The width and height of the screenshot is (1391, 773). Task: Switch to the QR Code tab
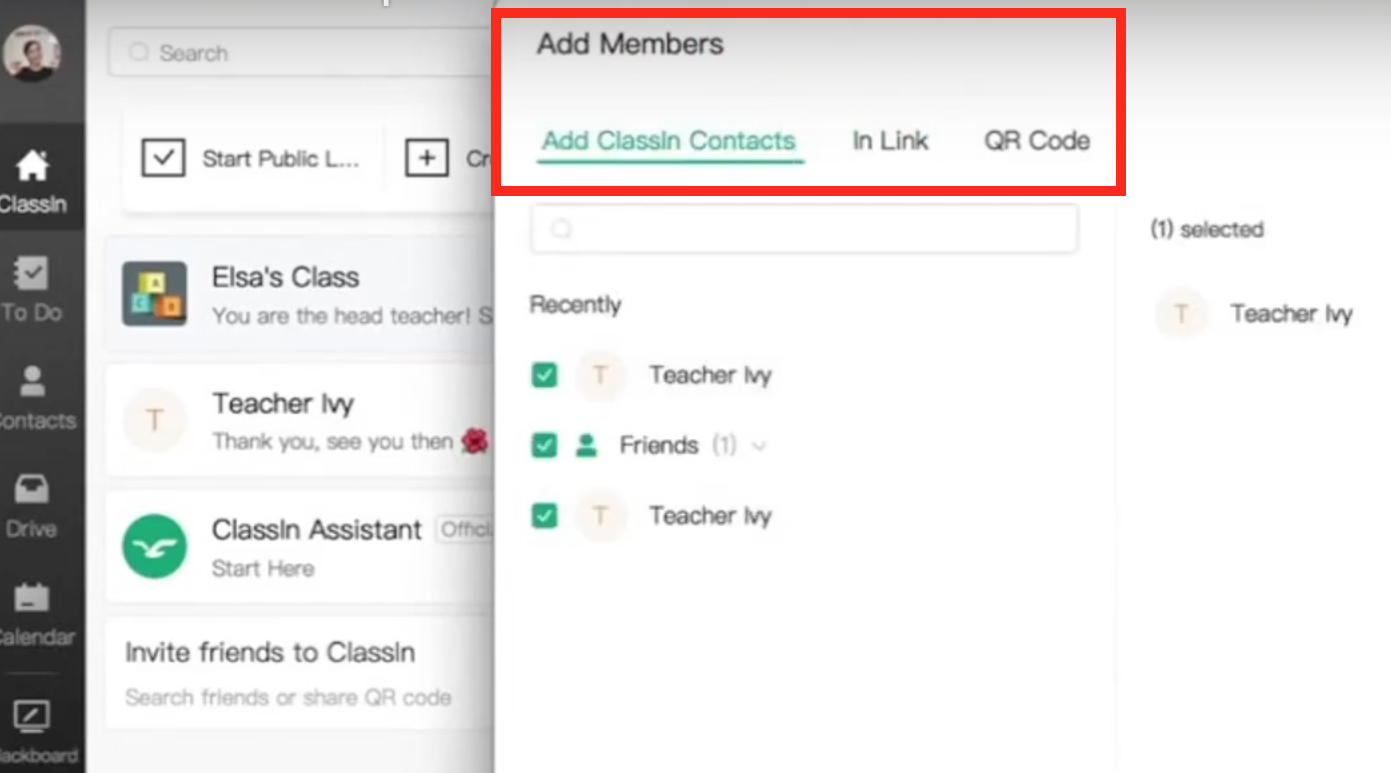pyautogui.click(x=1036, y=141)
